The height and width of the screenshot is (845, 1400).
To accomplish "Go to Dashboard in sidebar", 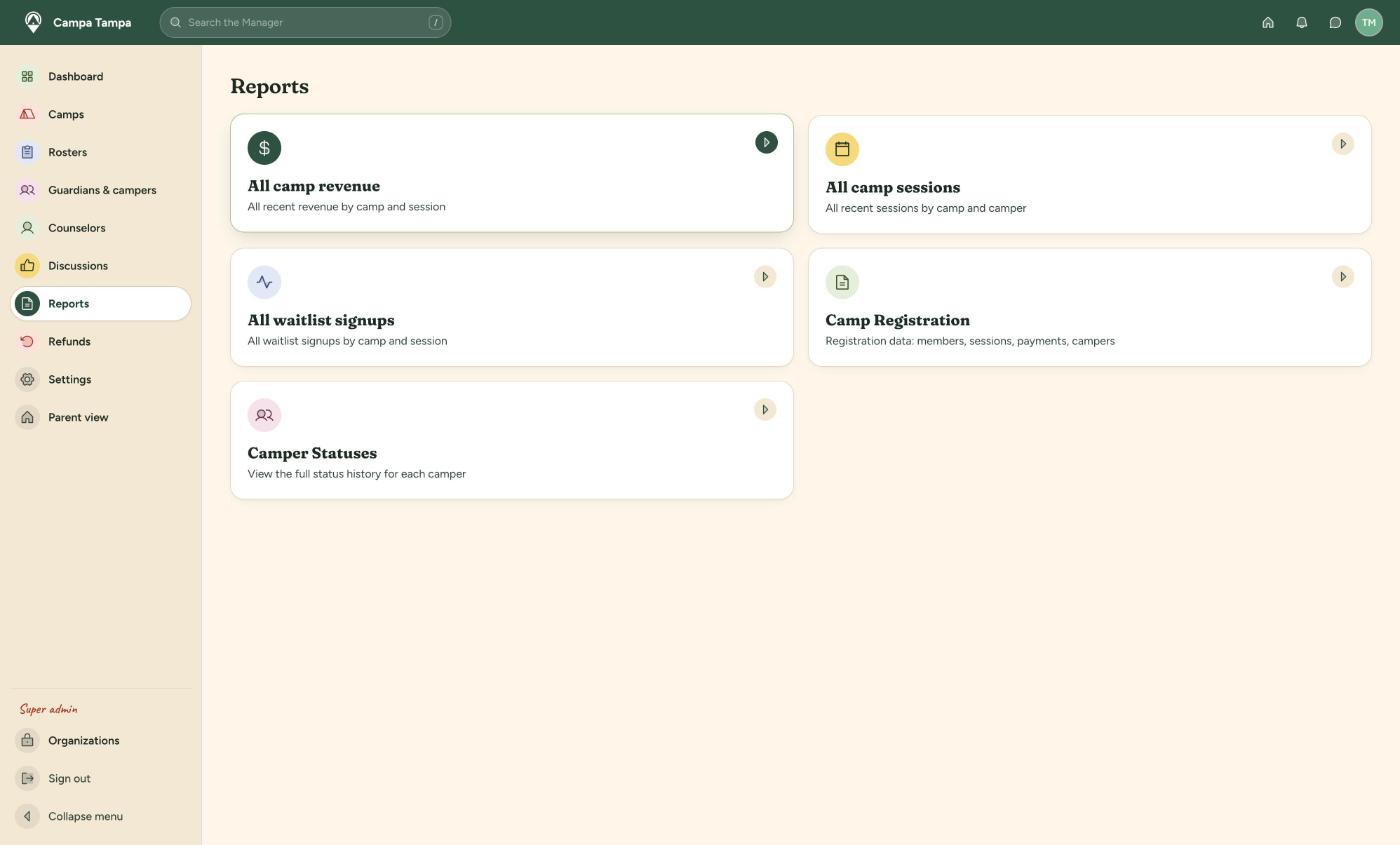I will [101, 77].
